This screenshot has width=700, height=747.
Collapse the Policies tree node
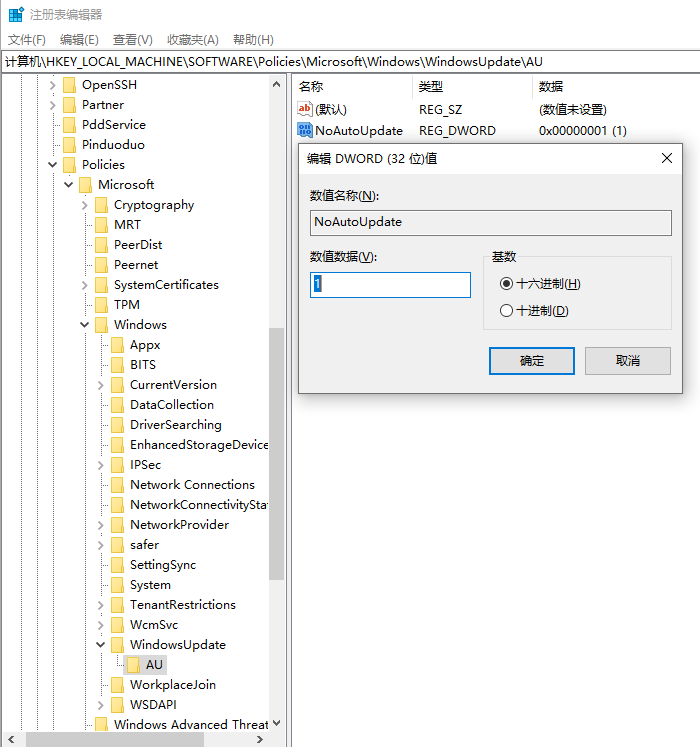(x=52, y=165)
